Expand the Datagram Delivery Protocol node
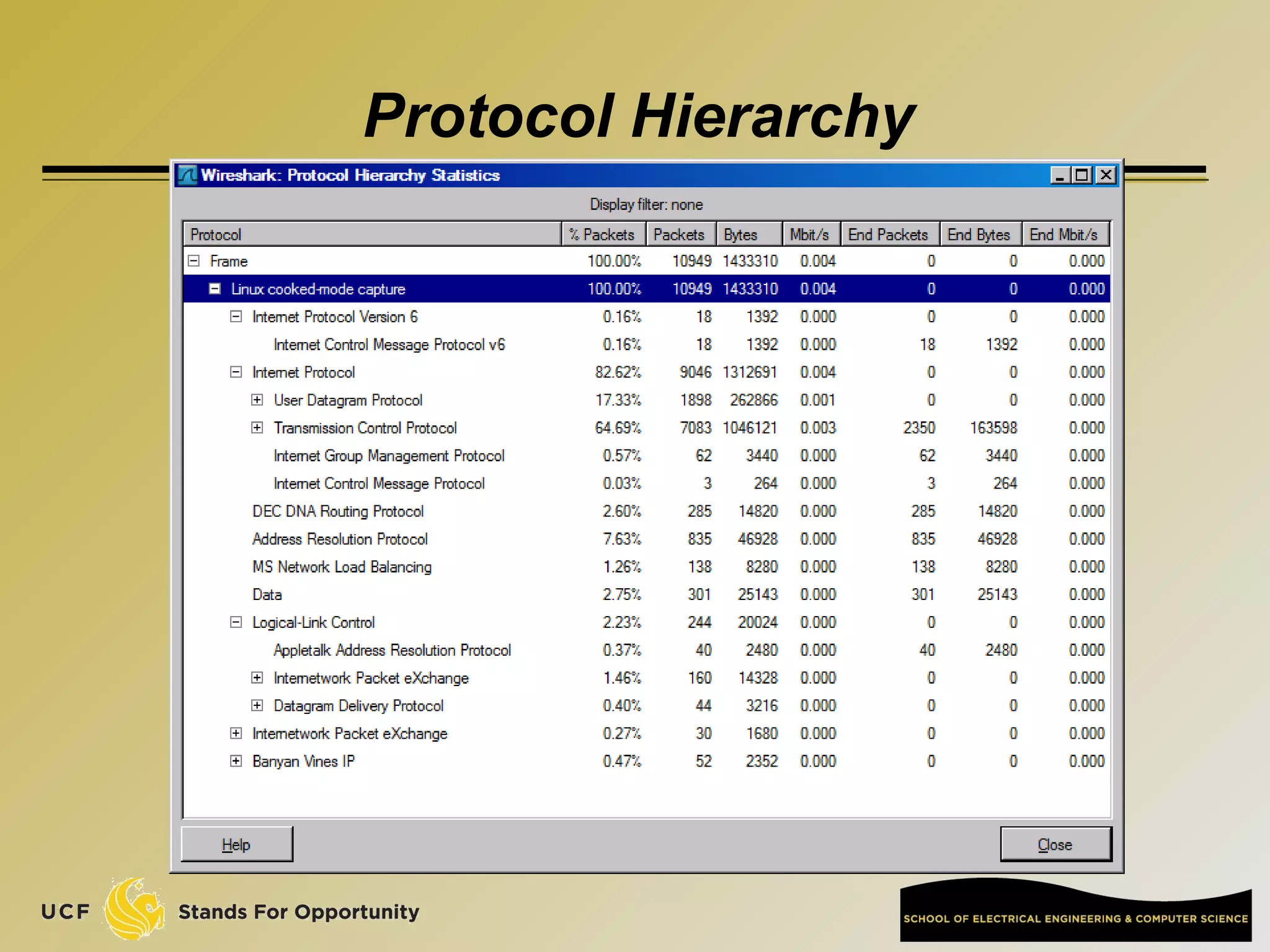Image resolution: width=1270 pixels, height=952 pixels. tap(257, 705)
